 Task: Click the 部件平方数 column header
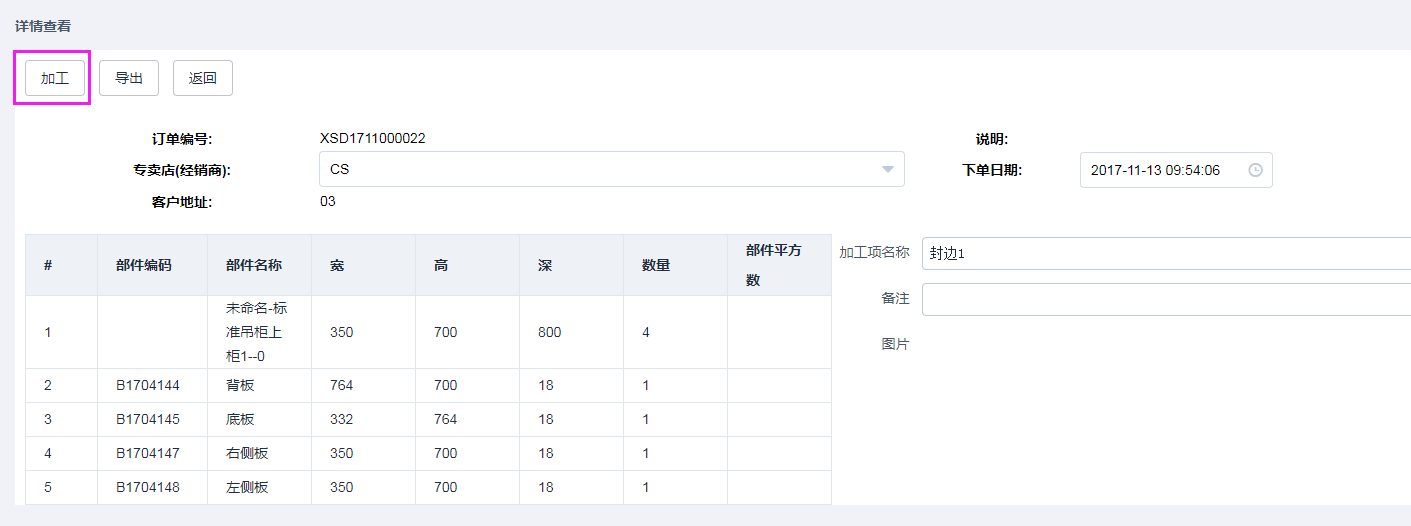tap(774, 265)
